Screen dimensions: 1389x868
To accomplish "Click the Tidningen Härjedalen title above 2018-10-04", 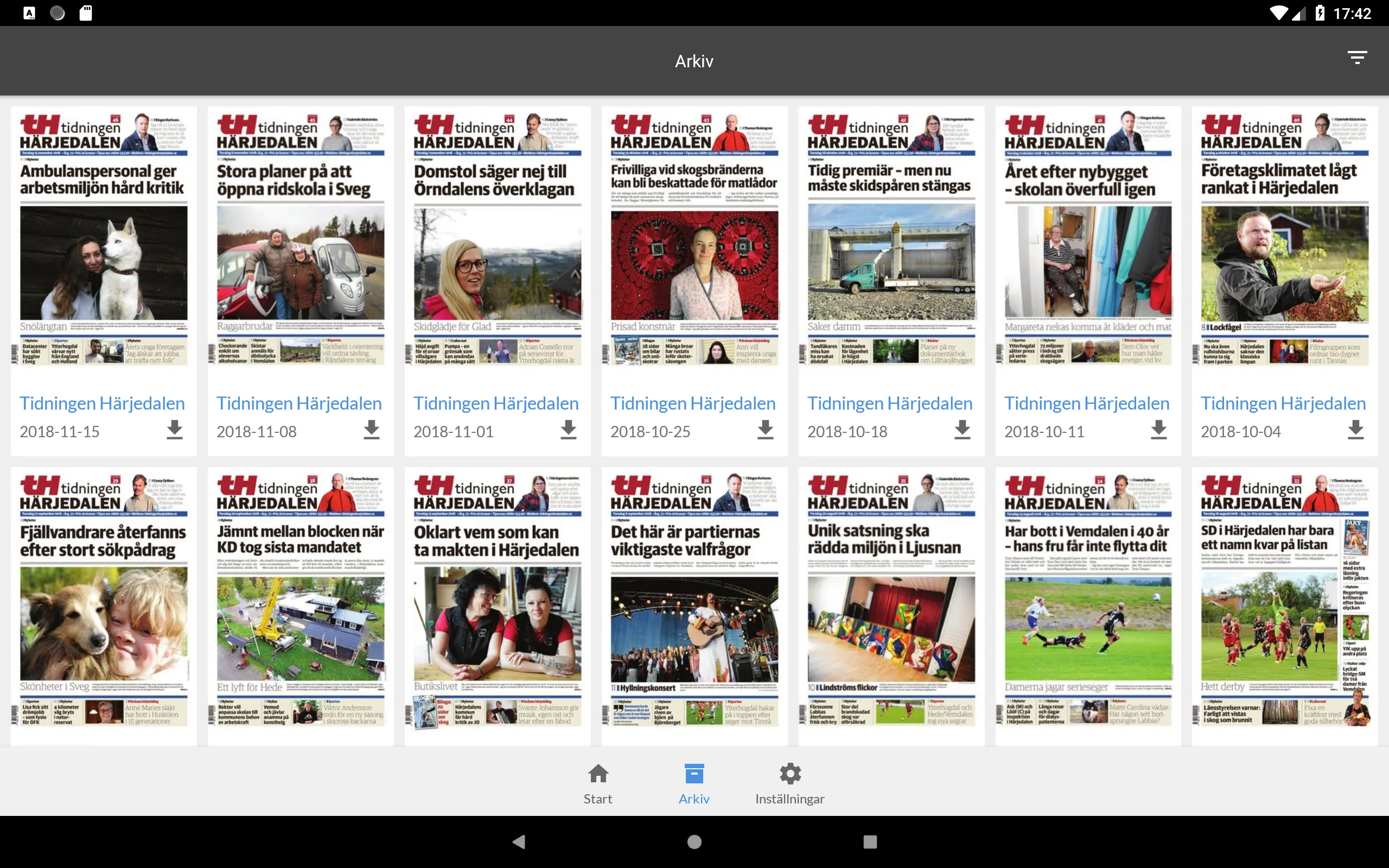I will click(1283, 404).
